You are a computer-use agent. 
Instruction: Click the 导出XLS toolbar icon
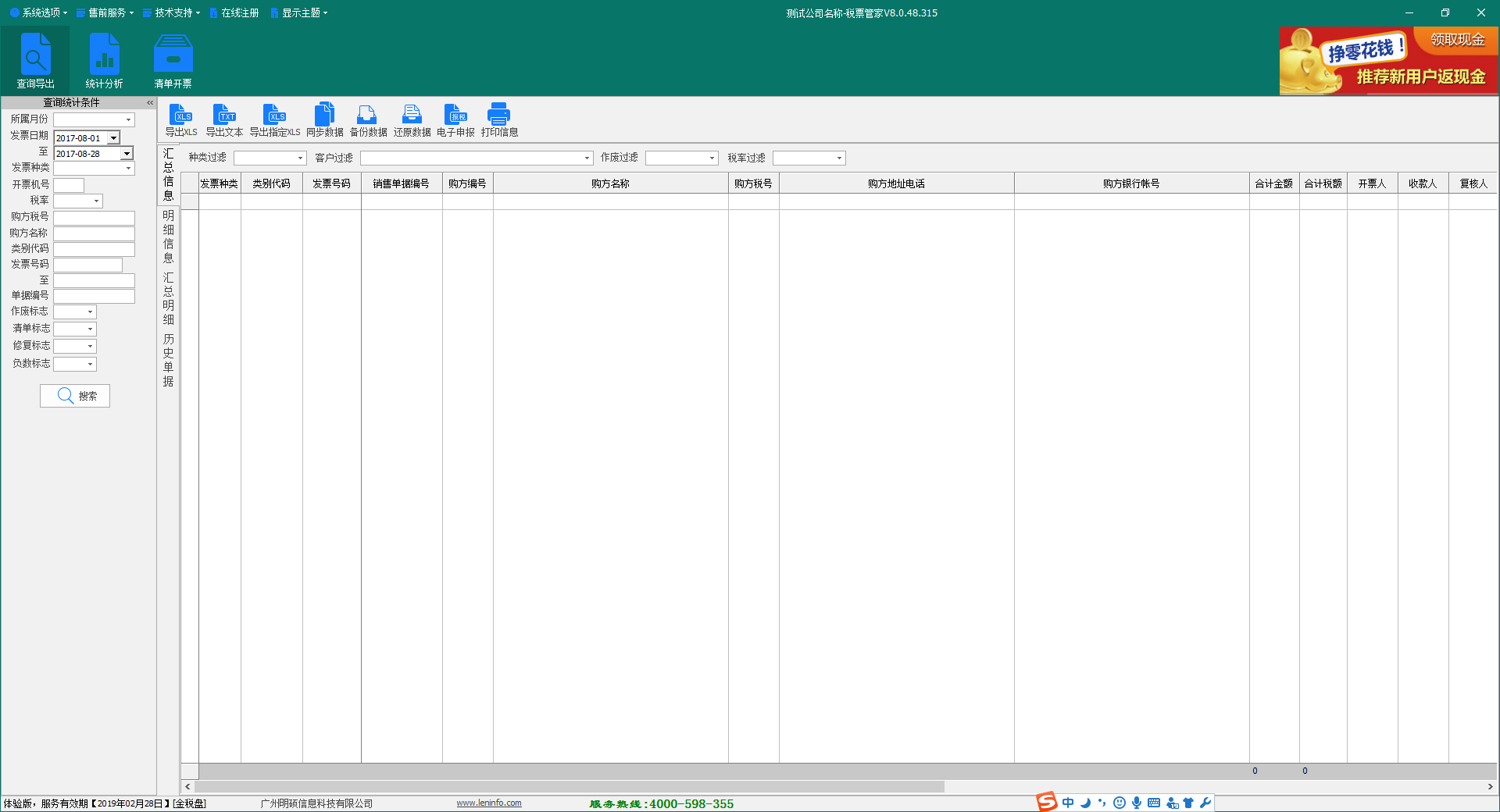click(181, 120)
